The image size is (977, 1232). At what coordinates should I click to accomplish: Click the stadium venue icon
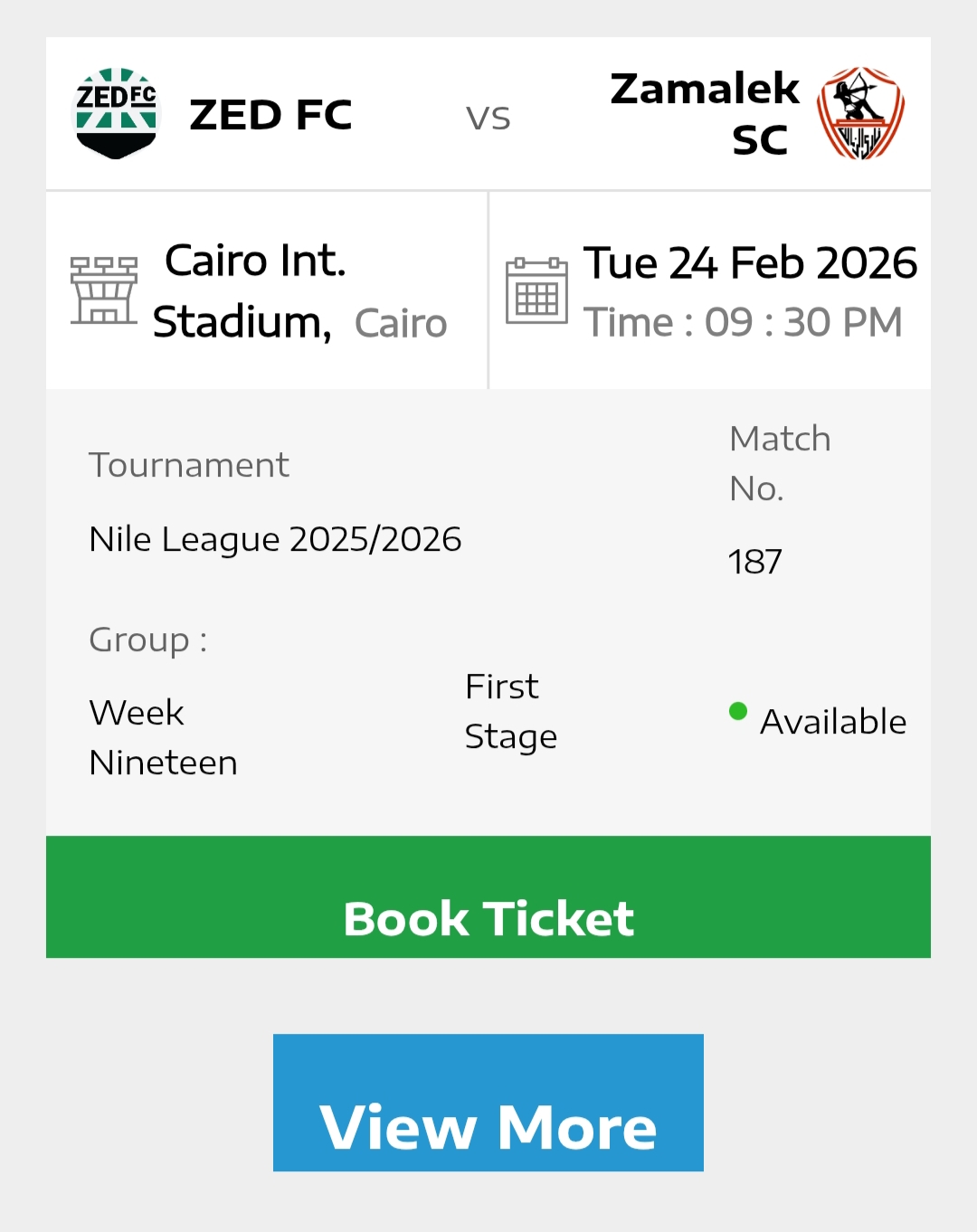103,289
